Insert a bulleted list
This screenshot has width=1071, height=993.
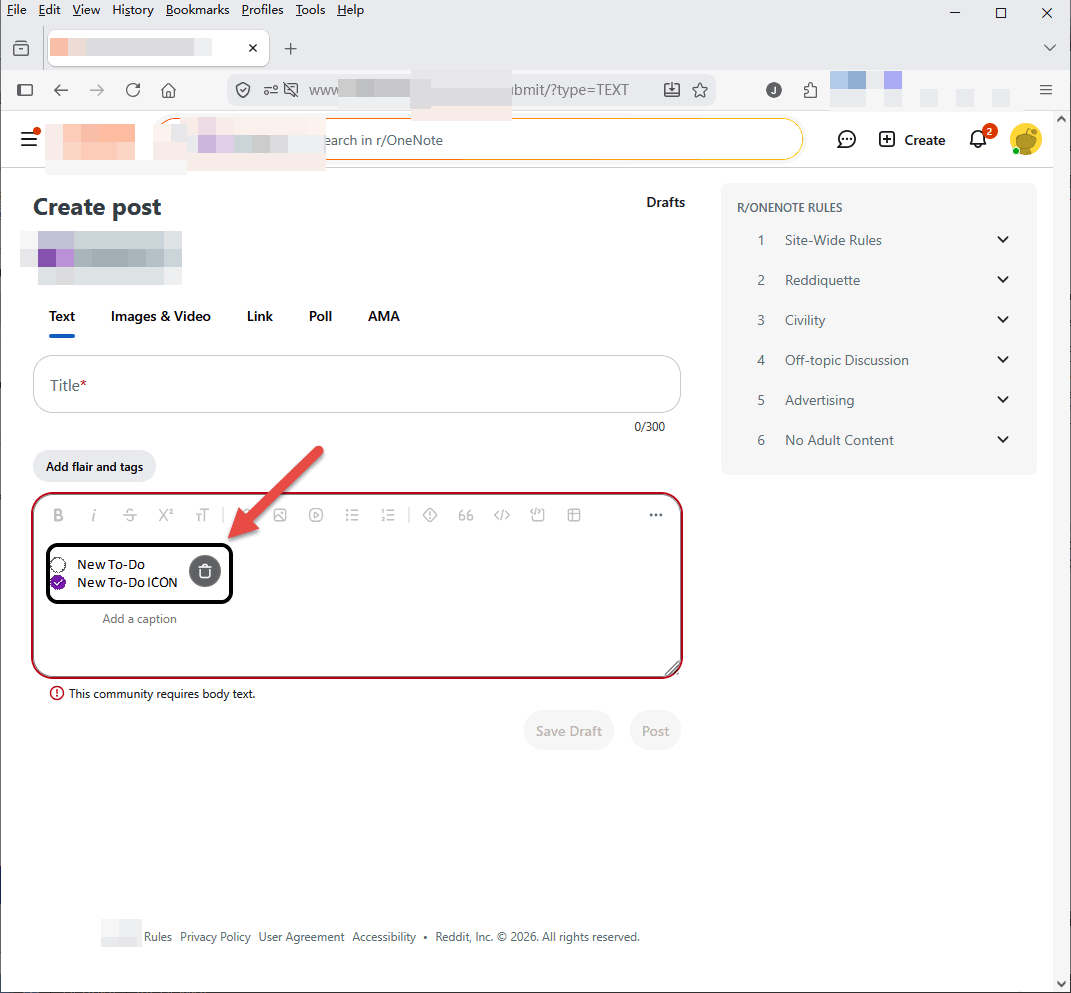352,515
